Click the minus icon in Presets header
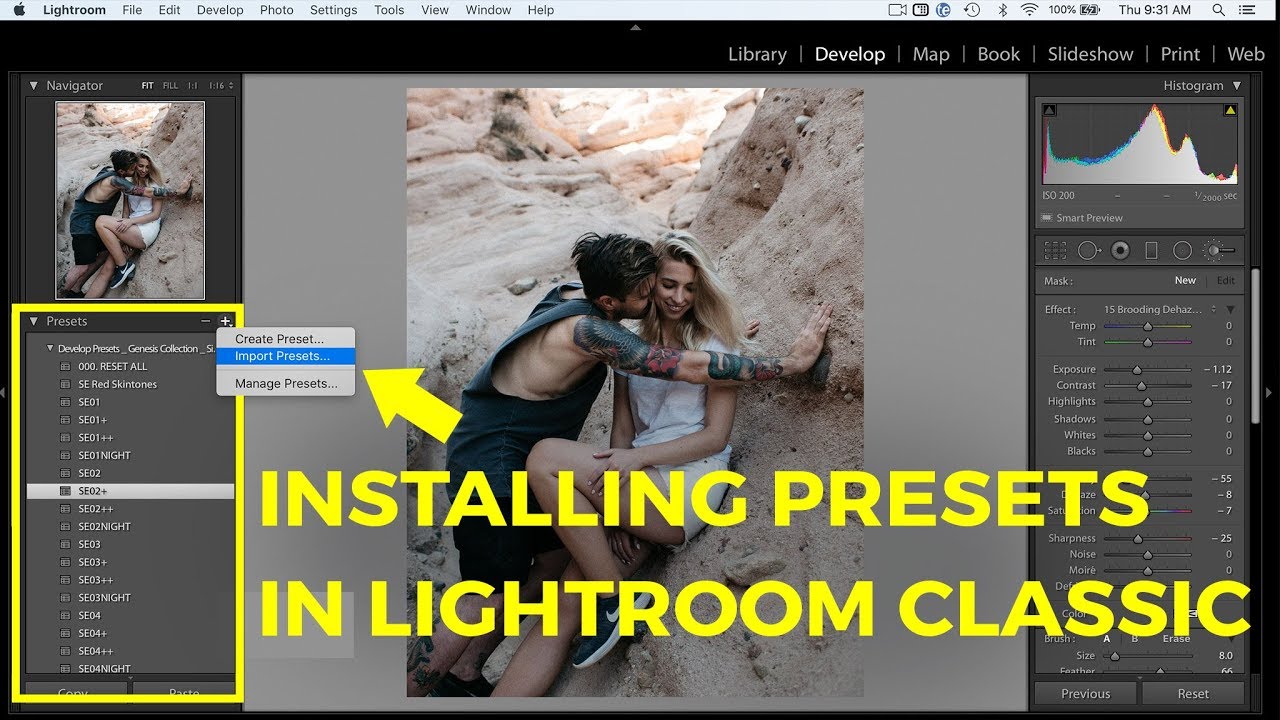 (x=206, y=321)
